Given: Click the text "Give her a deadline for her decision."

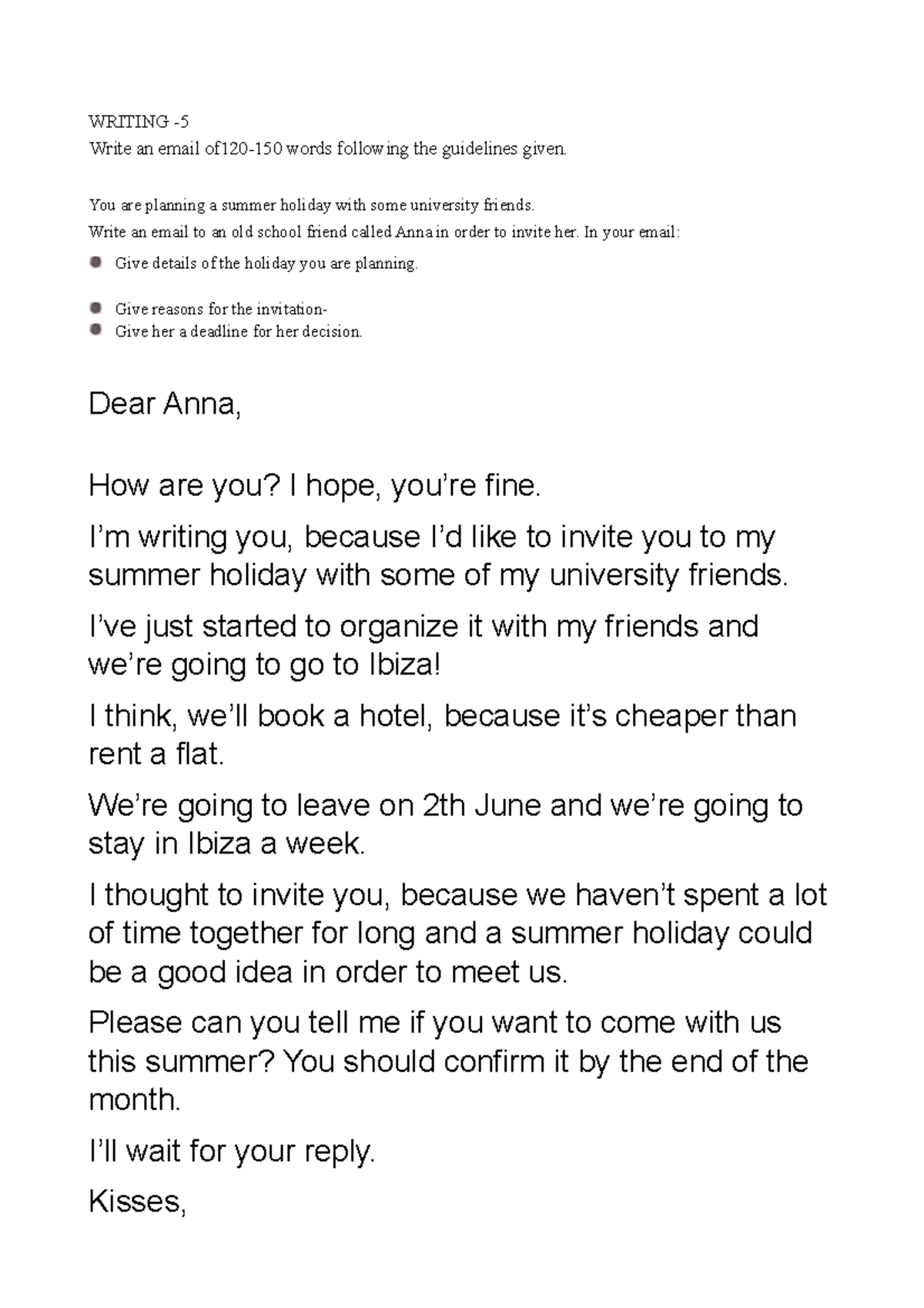Looking at the screenshot, I should click(238, 332).
